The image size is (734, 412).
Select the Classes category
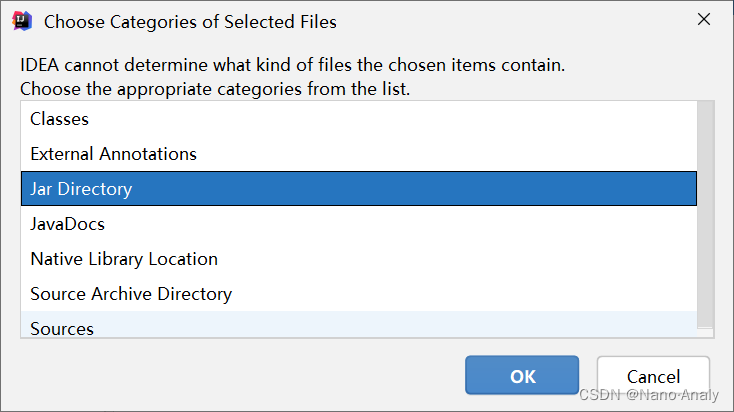coord(60,119)
